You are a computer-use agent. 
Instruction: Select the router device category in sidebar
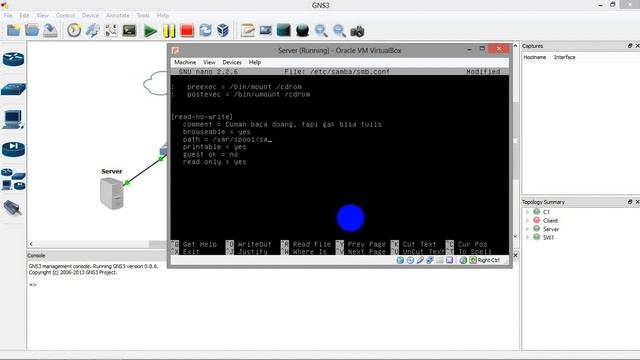(x=13, y=59)
